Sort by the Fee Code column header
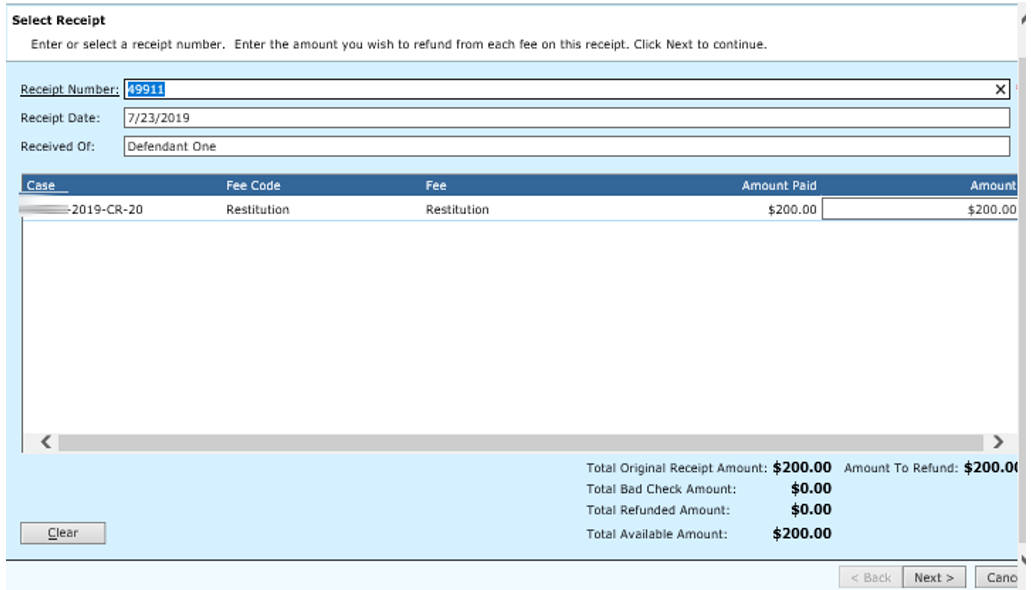This screenshot has width=1031, height=590. [253, 186]
